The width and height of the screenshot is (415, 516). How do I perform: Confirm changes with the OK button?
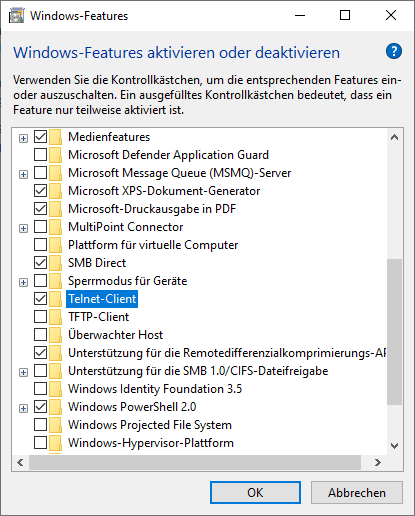point(255,492)
